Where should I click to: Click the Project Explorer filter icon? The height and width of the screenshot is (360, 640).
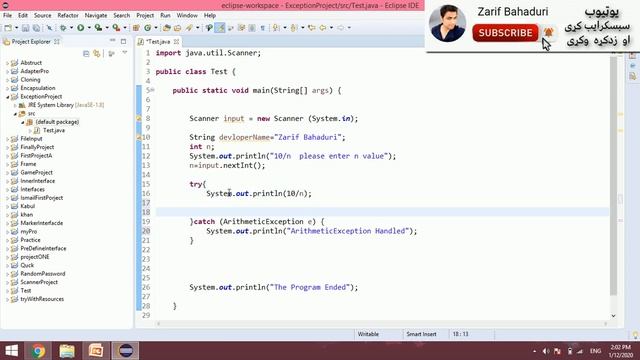tap(111, 53)
